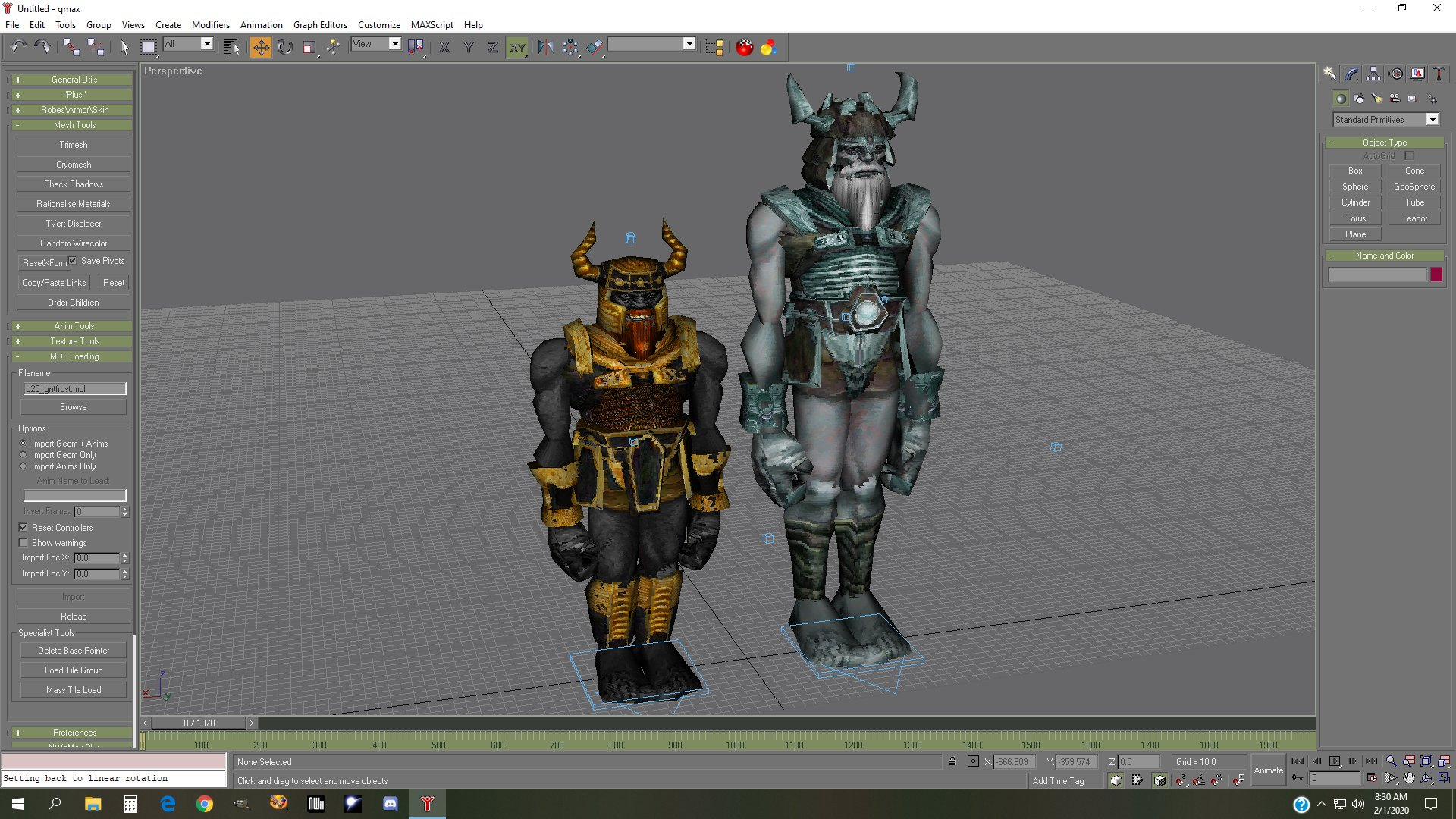
Task: Open the Customize menu
Action: point(378,24)
